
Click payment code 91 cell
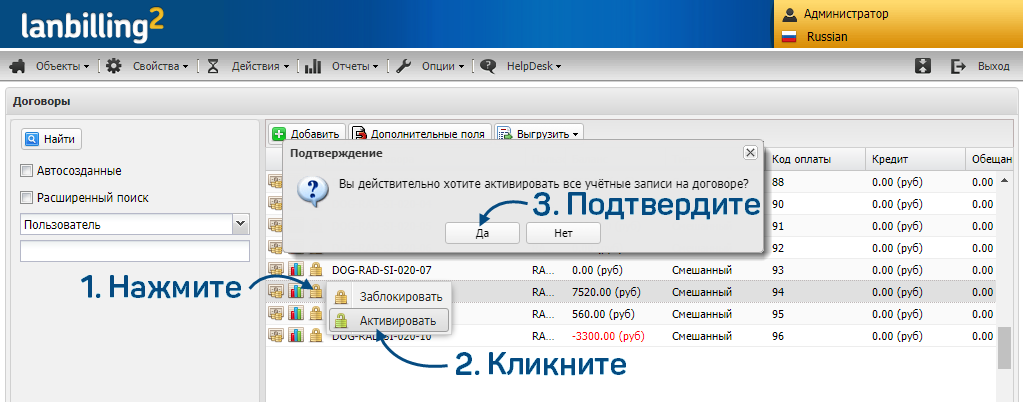[778, 226]
